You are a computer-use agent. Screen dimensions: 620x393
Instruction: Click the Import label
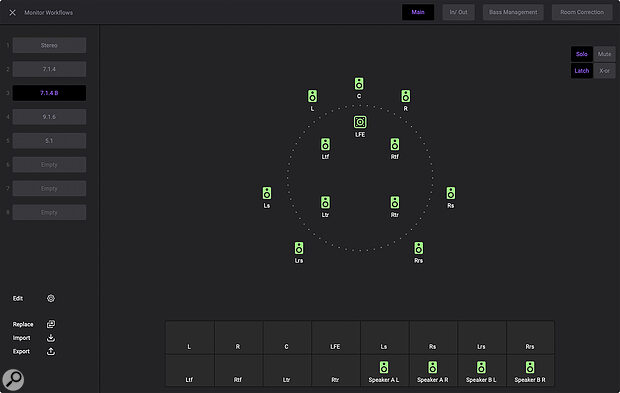pos(21,338)
